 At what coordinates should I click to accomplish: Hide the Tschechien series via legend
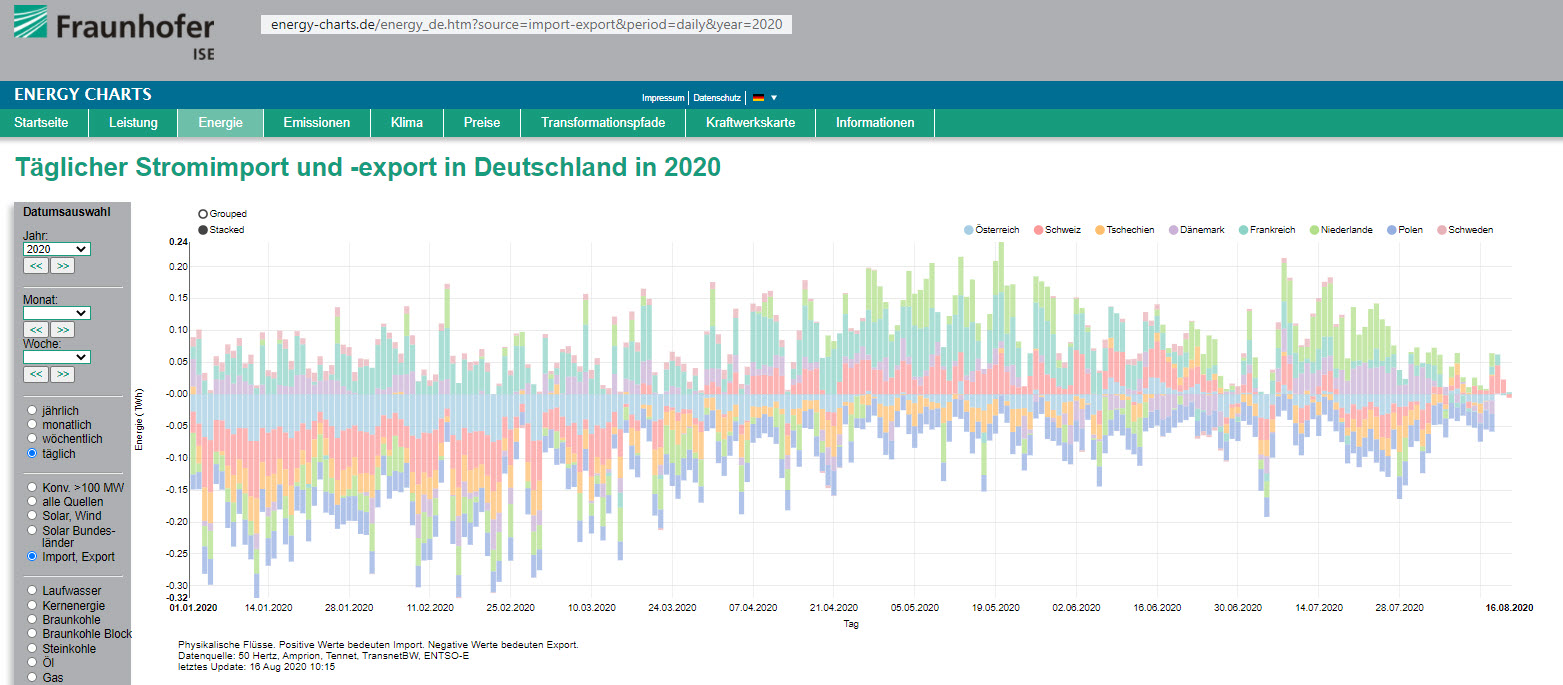(x=1100, y=230)
